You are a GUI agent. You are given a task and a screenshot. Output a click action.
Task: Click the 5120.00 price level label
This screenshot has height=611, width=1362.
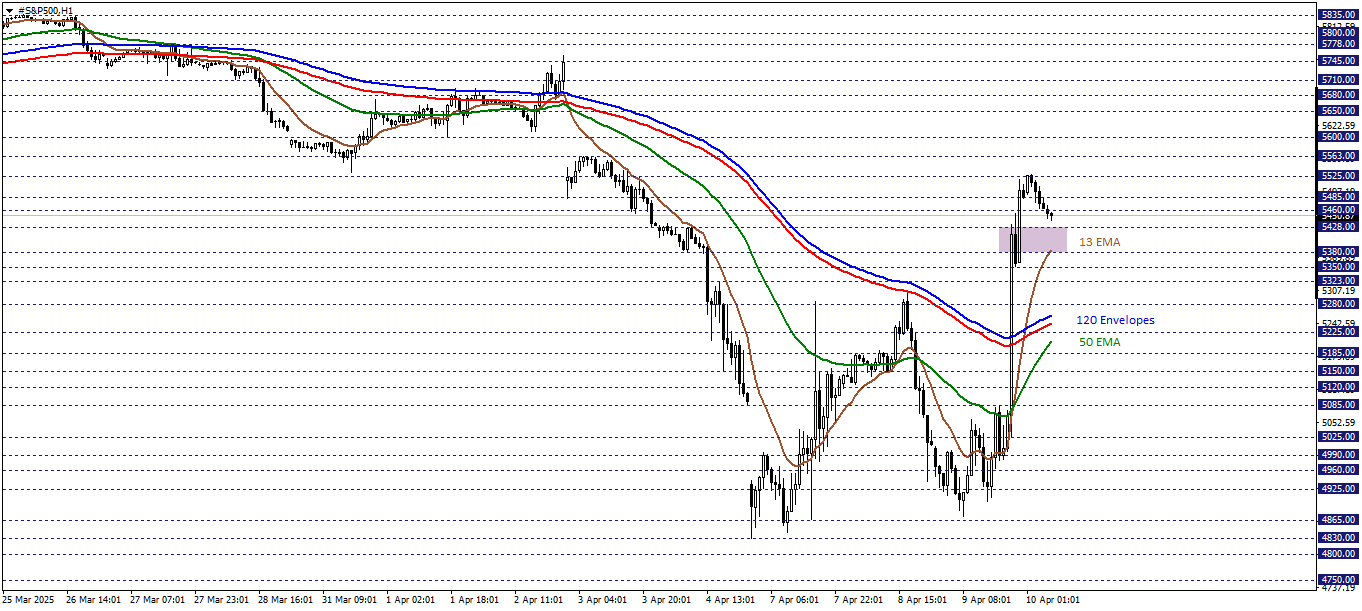(1338, 387)
